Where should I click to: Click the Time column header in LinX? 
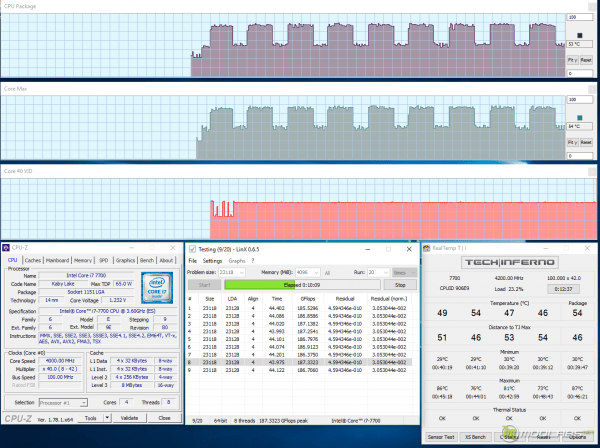(x=277, y=299)
